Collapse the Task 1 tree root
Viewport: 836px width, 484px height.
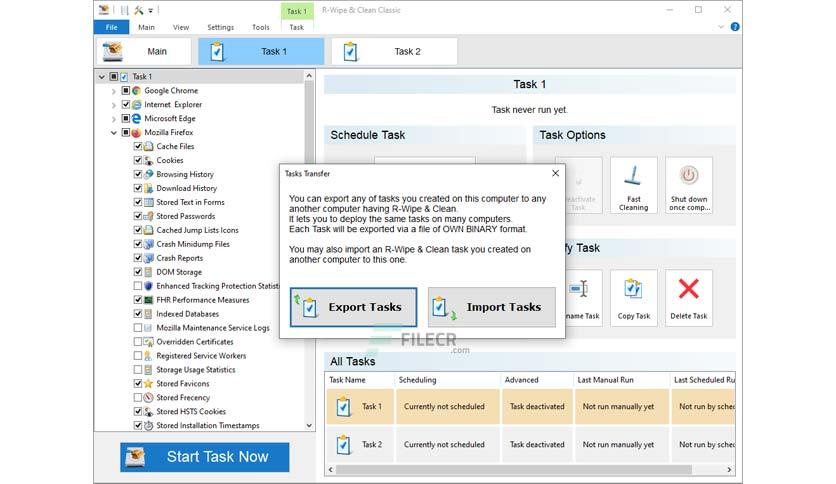coord(101,77)
